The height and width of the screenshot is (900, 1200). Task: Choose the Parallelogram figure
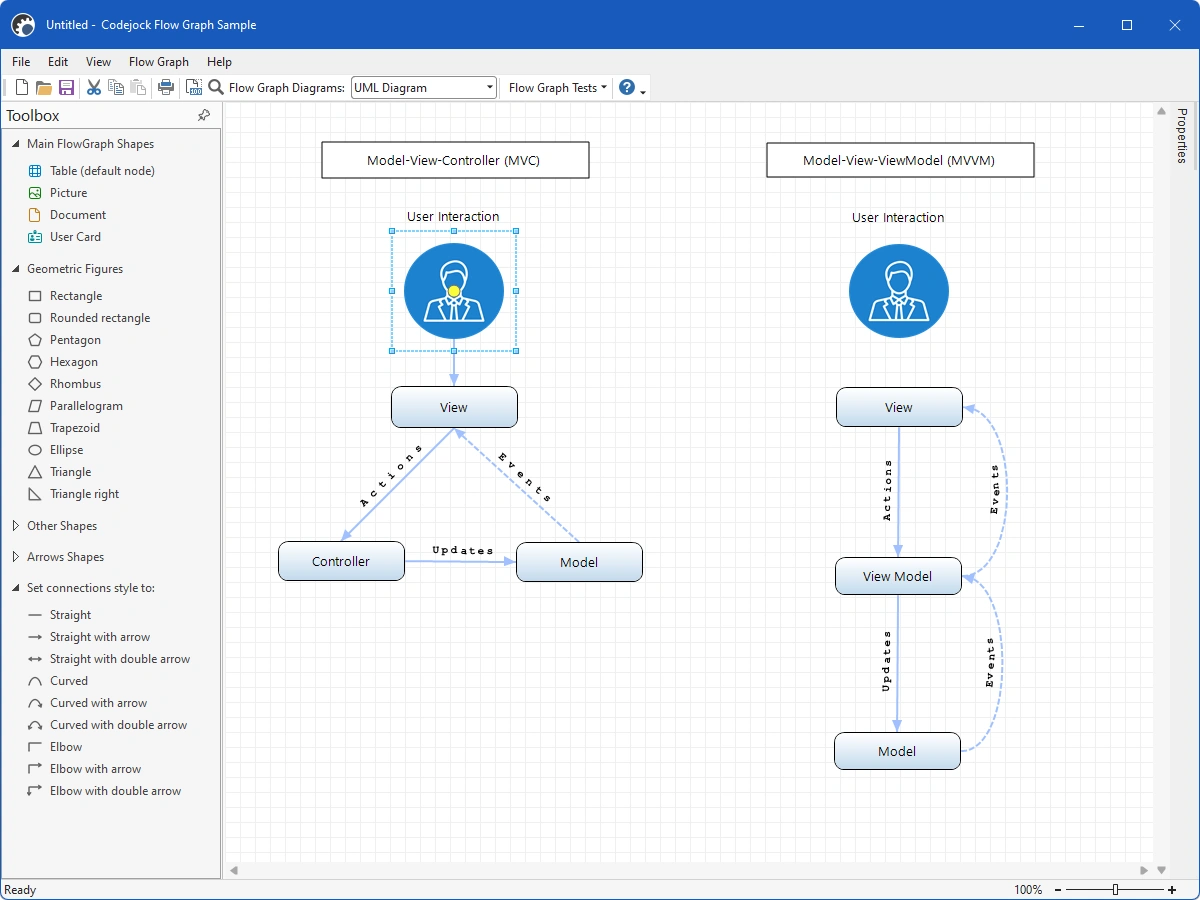click(86, 406)
